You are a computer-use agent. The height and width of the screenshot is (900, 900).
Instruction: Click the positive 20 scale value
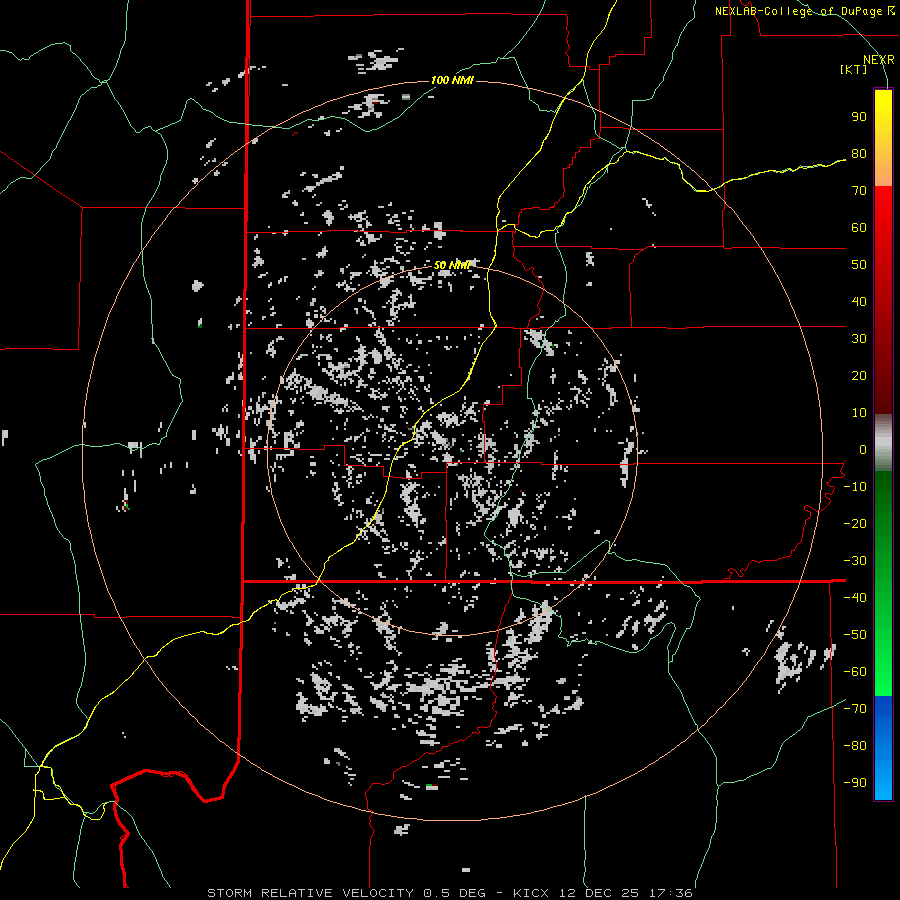[859, 376]
